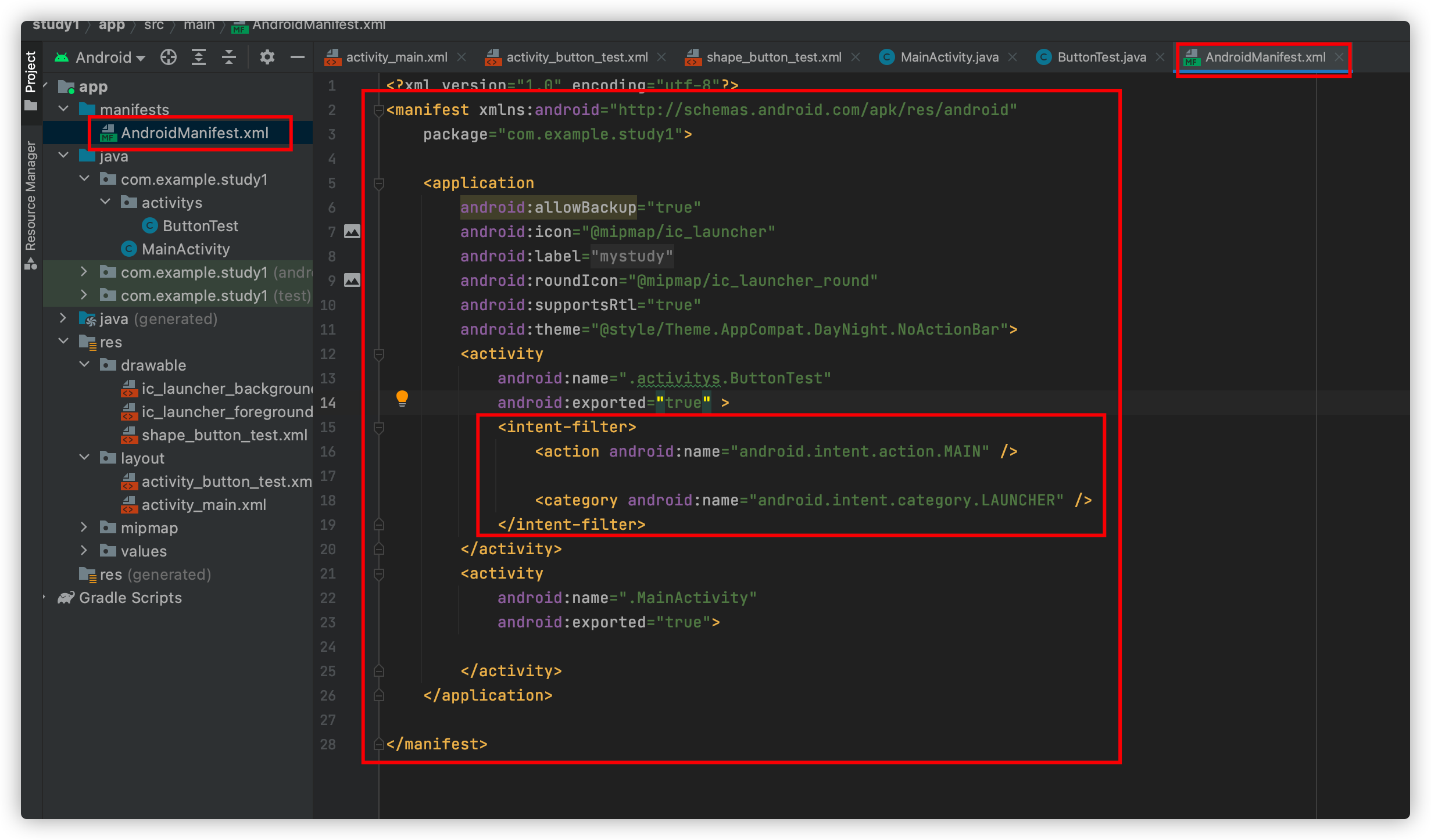Click app in breadcrumb path
Viewport: 1431px width, 840px height.
coord(112,26)
